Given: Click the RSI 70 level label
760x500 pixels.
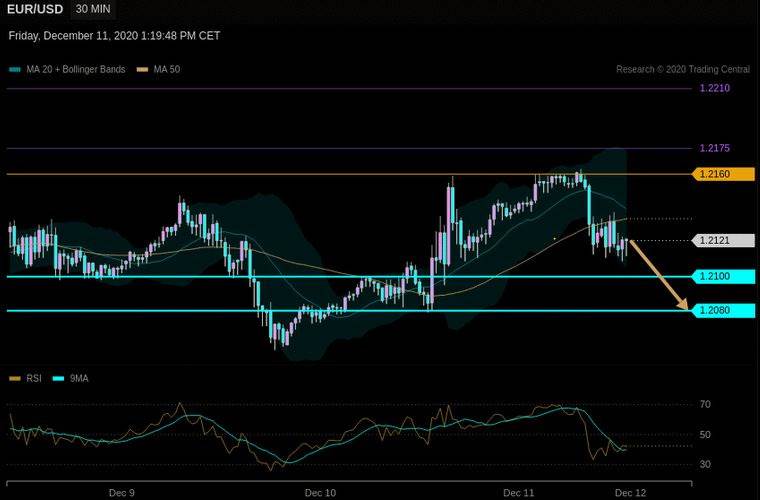Looking at the screenshot, I should point(705,404).
